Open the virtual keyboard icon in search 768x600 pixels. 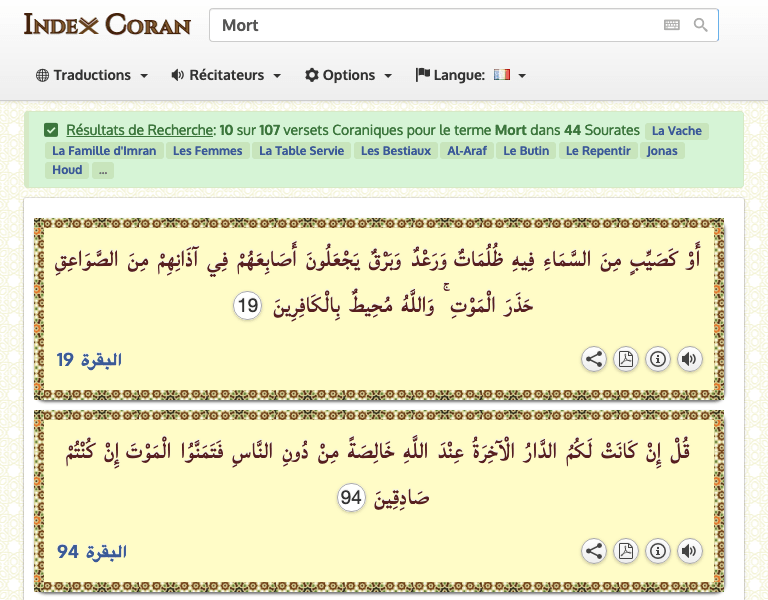point(671,25)
